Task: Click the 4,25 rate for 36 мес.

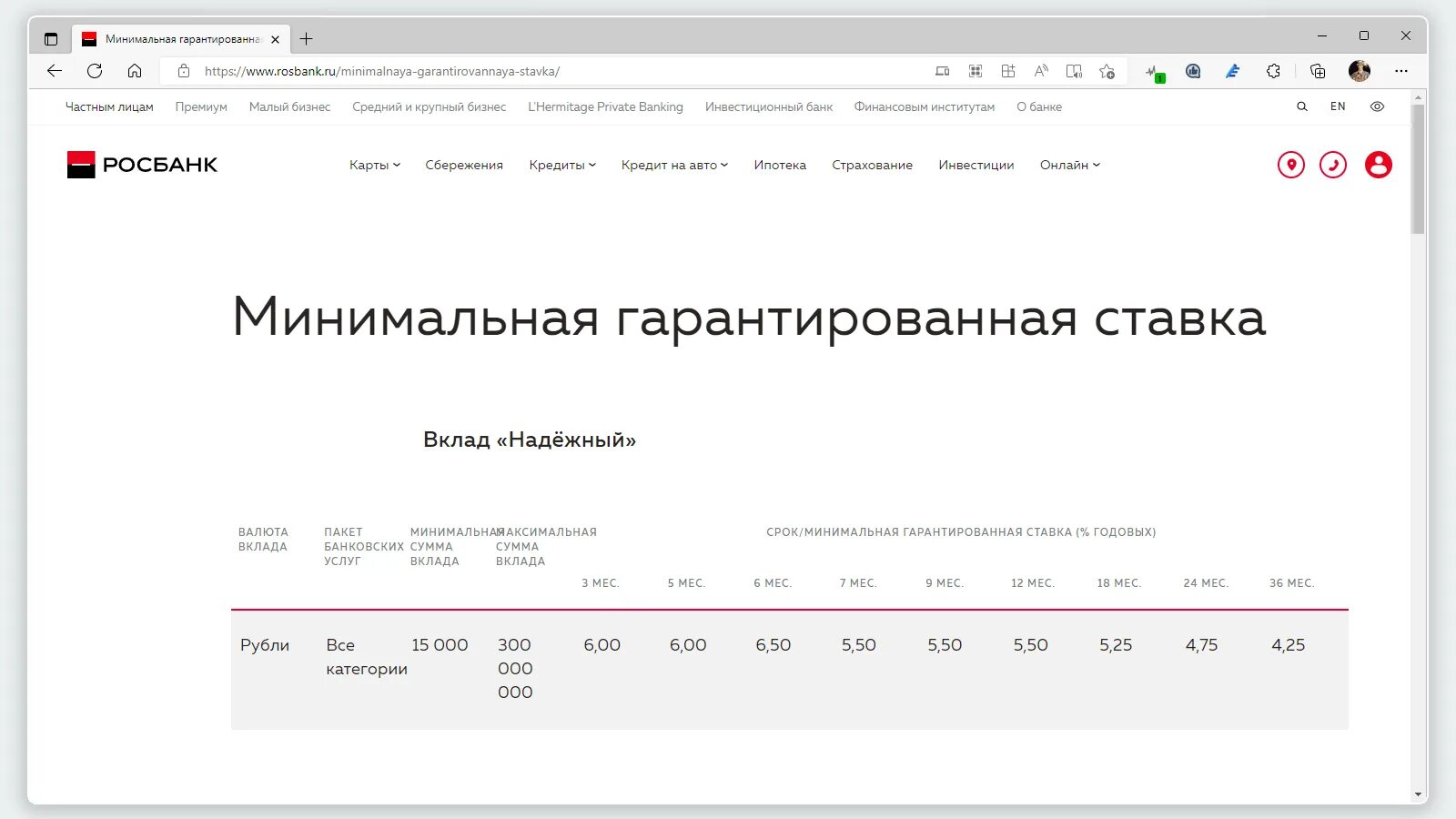Action: click(x=1288, y=645)
